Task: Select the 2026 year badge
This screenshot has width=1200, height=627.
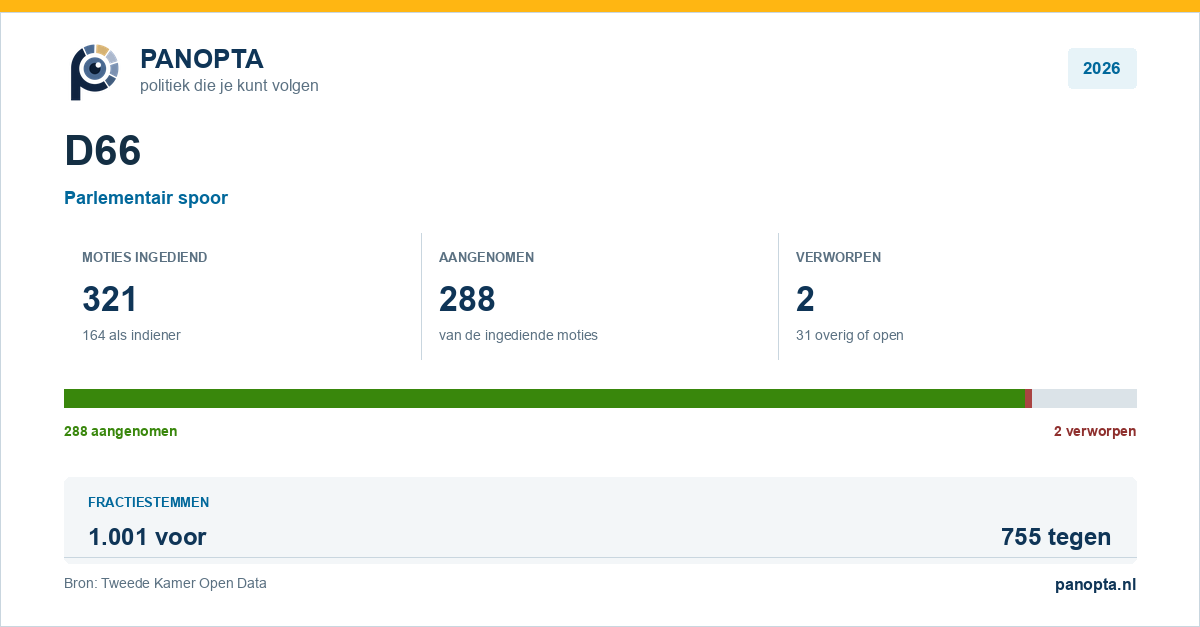Action: pyautogui.click(x=1102, y=68)
